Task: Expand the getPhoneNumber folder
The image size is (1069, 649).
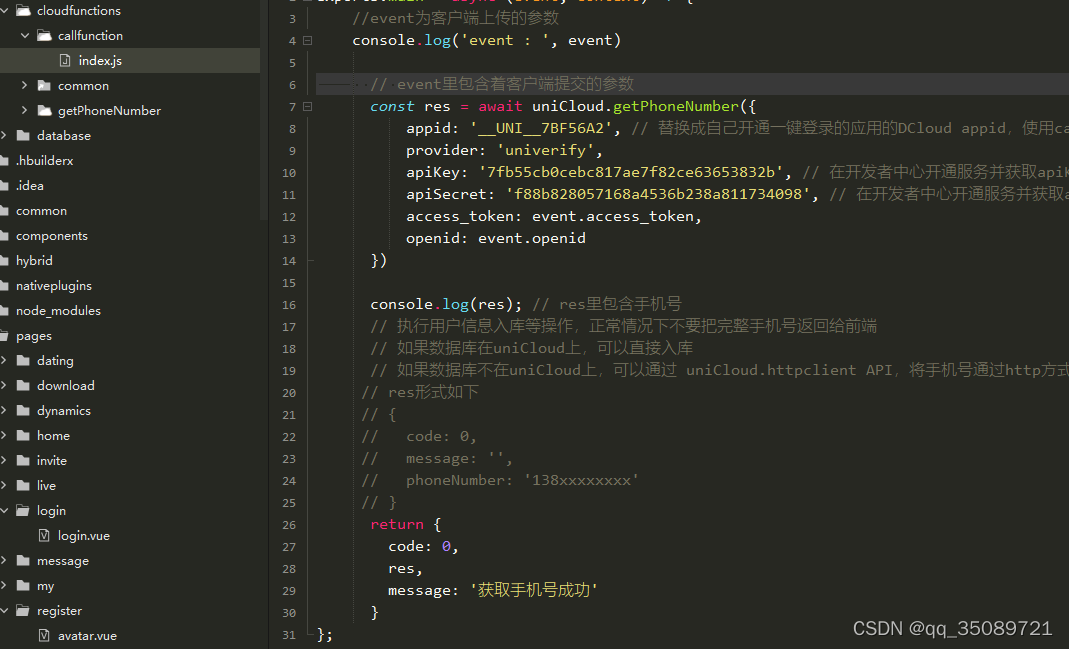Action: point(24,110)
